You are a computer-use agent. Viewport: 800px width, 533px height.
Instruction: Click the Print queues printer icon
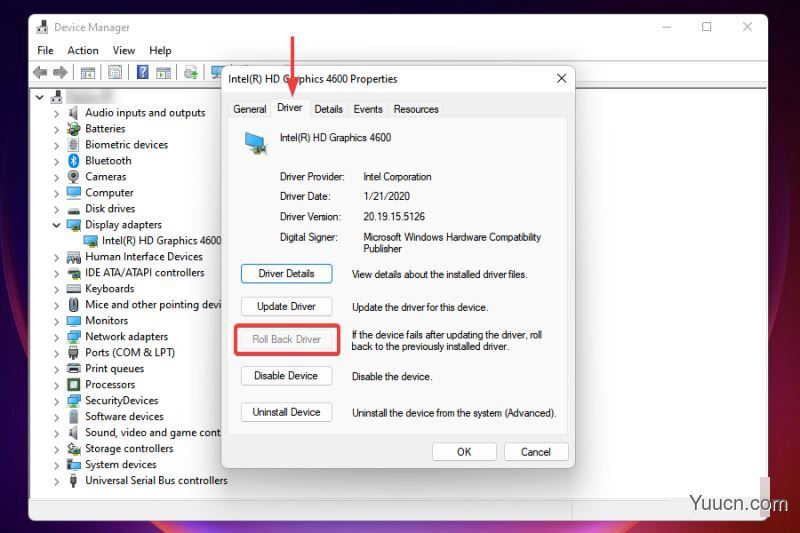(73, 368)
